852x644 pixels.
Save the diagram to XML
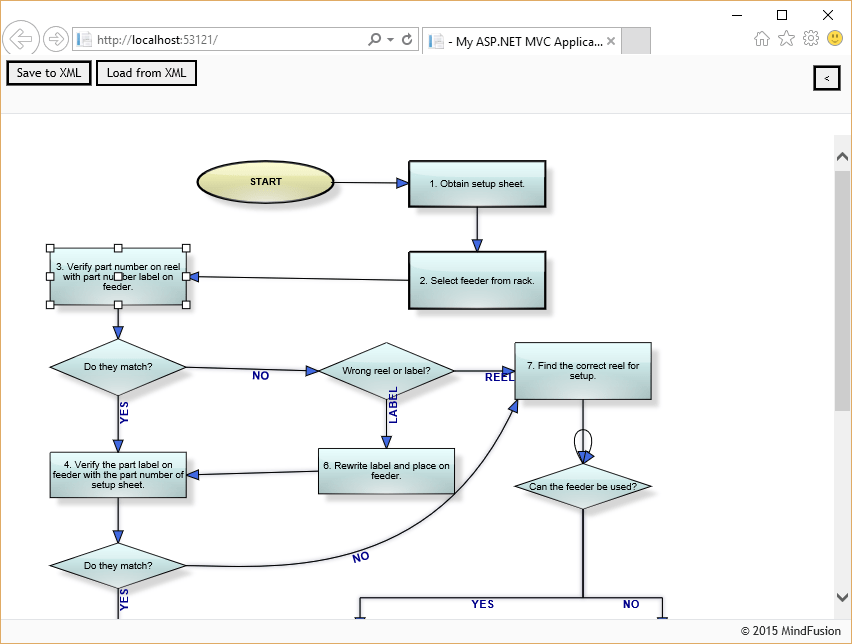tap(48, 72)
